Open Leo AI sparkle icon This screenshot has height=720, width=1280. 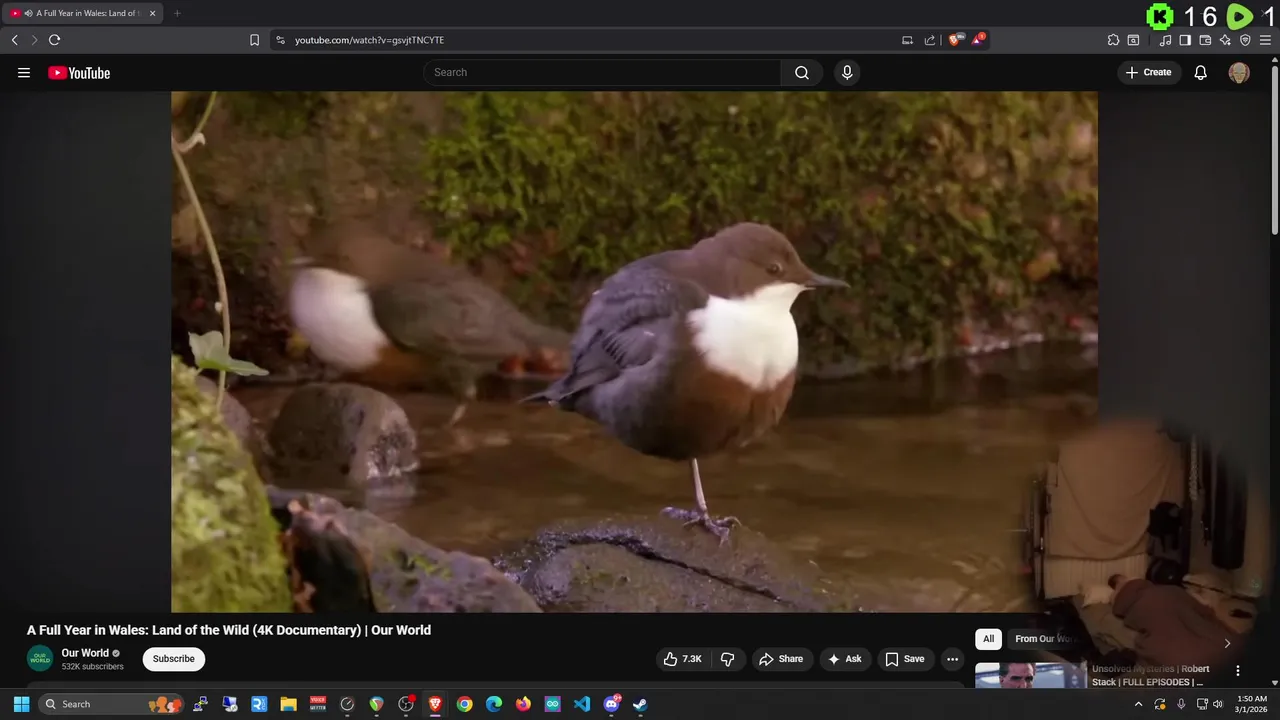click(1225, 40)
